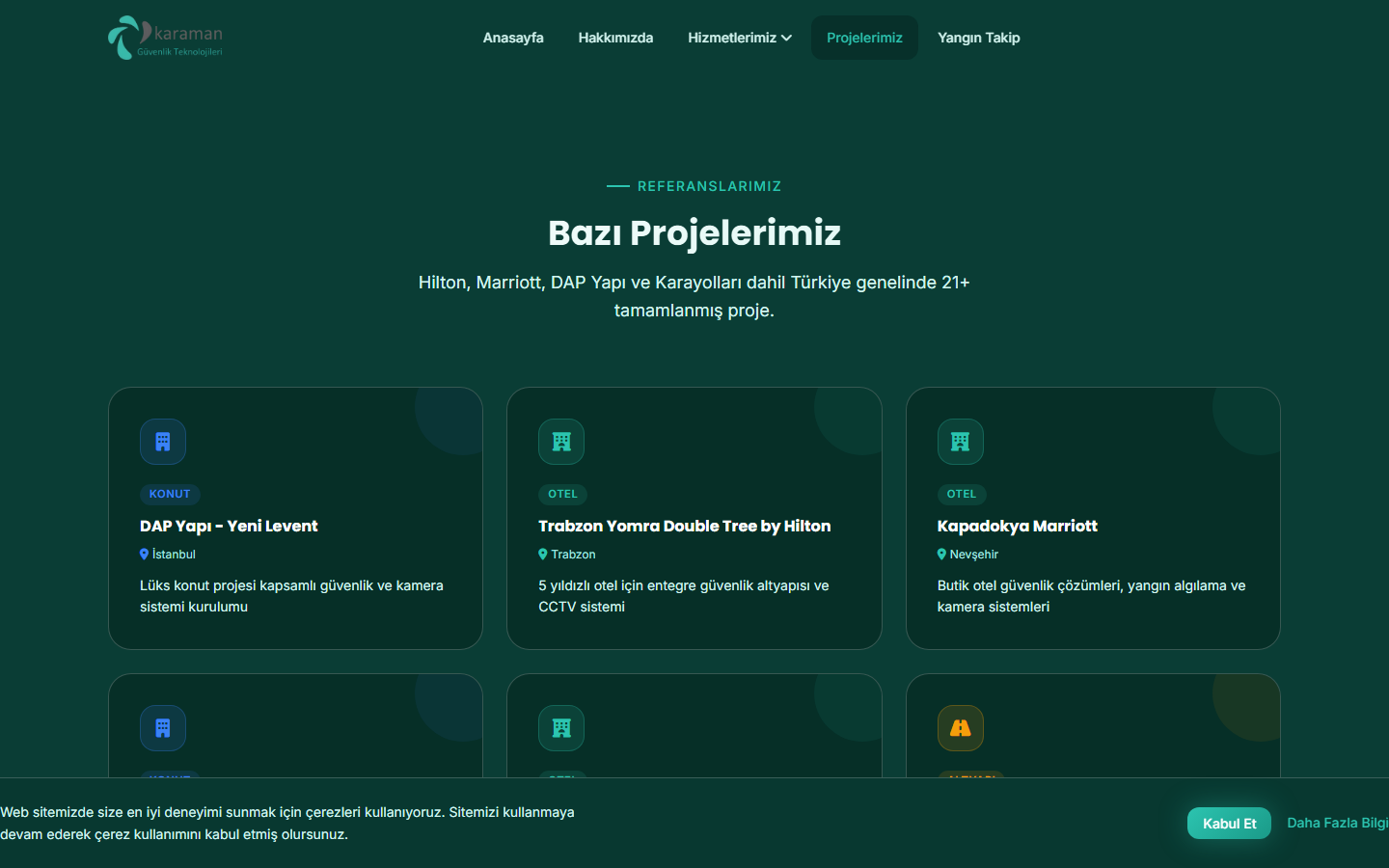The width and height of the screenshot is (1389, 868).
Task: Click the Karaman Güvenlik Teknolojileri logo
Action: pyautogui.click(x=165, y=38)
